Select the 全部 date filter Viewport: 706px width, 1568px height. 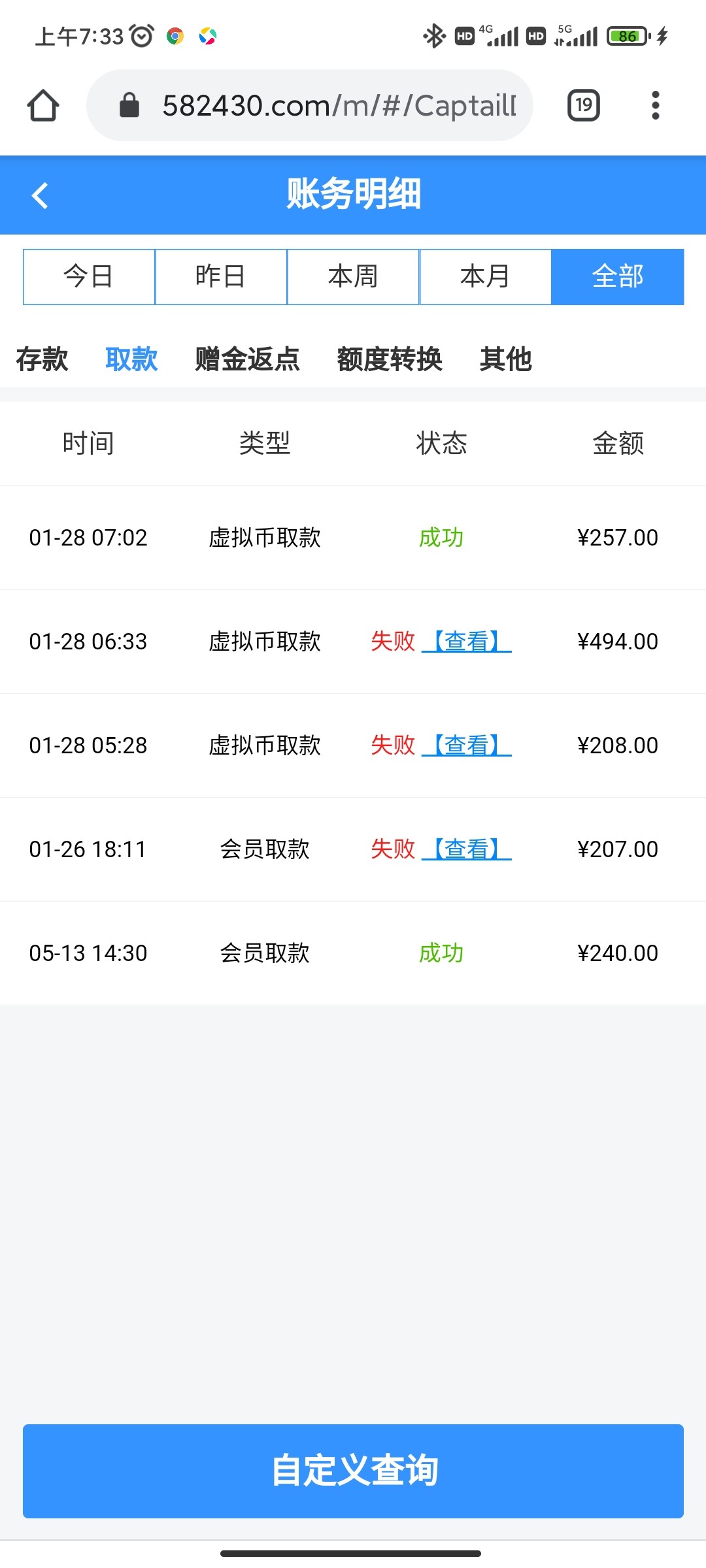(x=617, y=276)
